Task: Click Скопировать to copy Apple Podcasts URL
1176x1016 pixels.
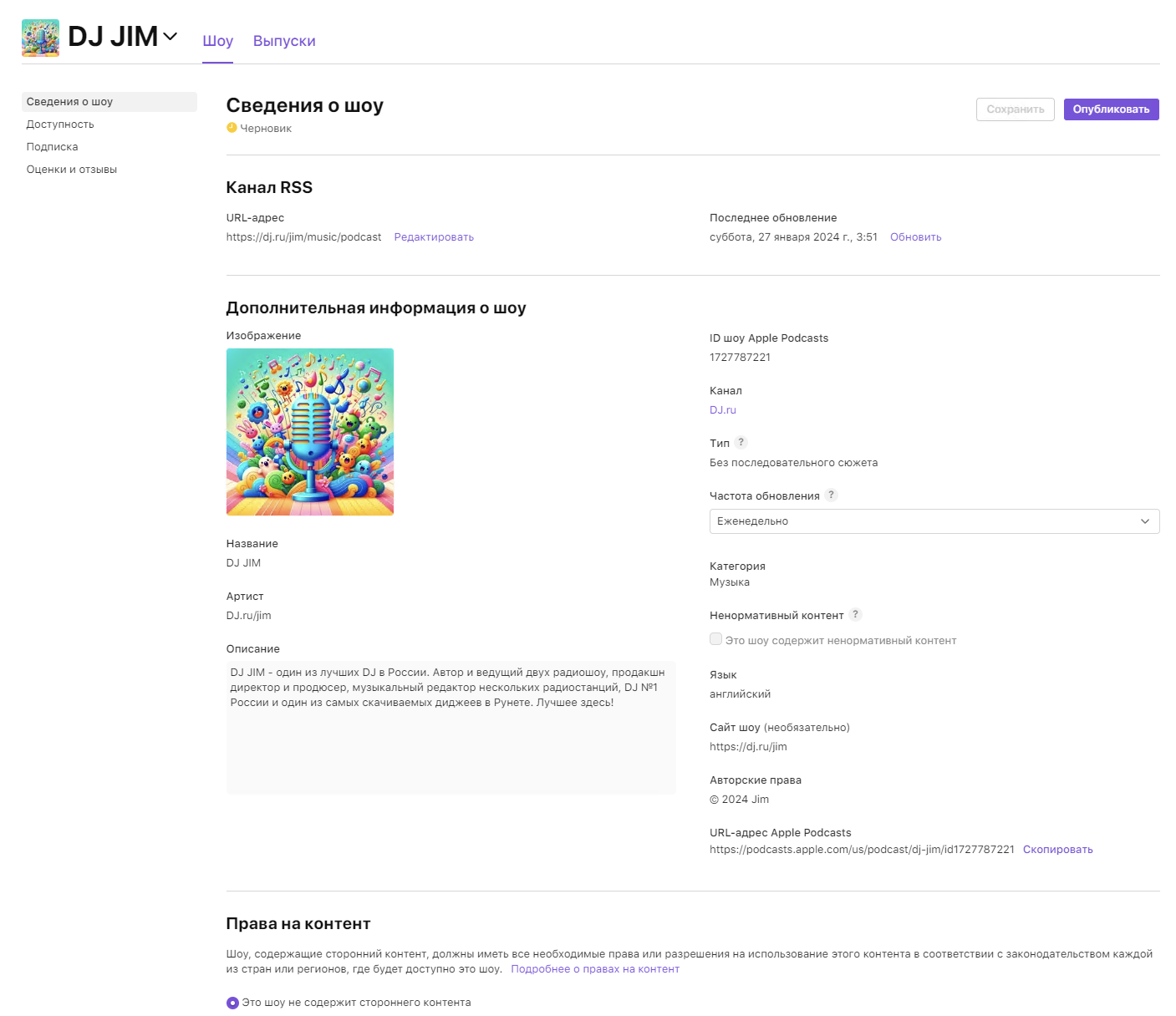Action: (x=1057, y=850)
